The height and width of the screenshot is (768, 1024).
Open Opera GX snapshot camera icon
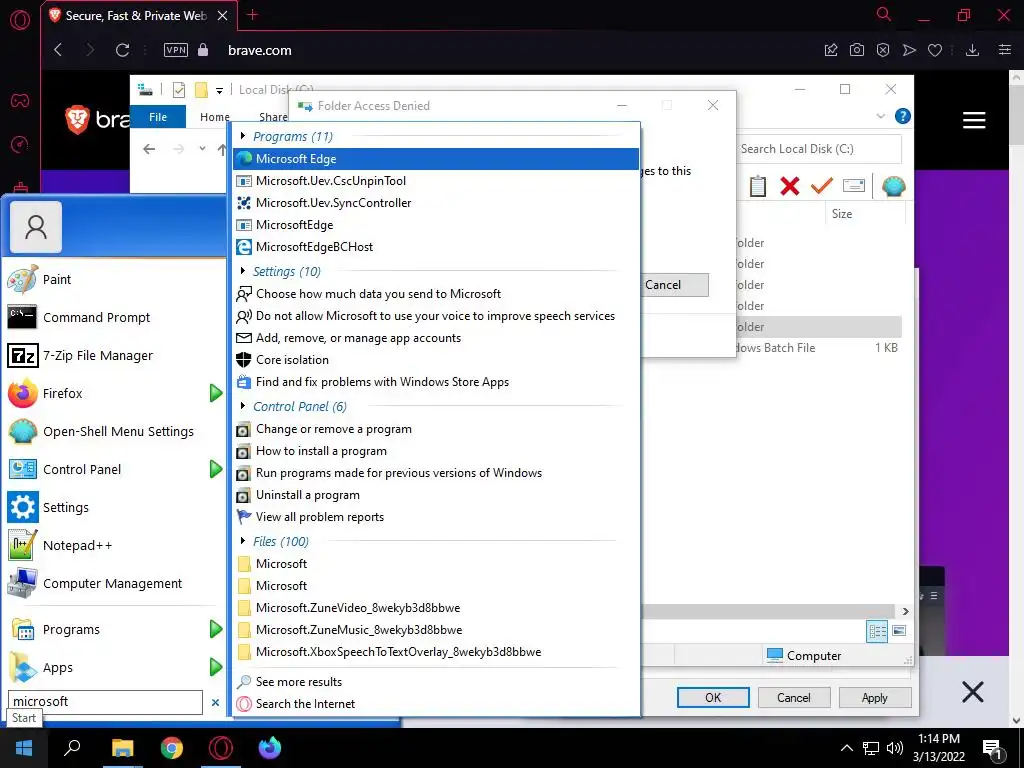857,50
